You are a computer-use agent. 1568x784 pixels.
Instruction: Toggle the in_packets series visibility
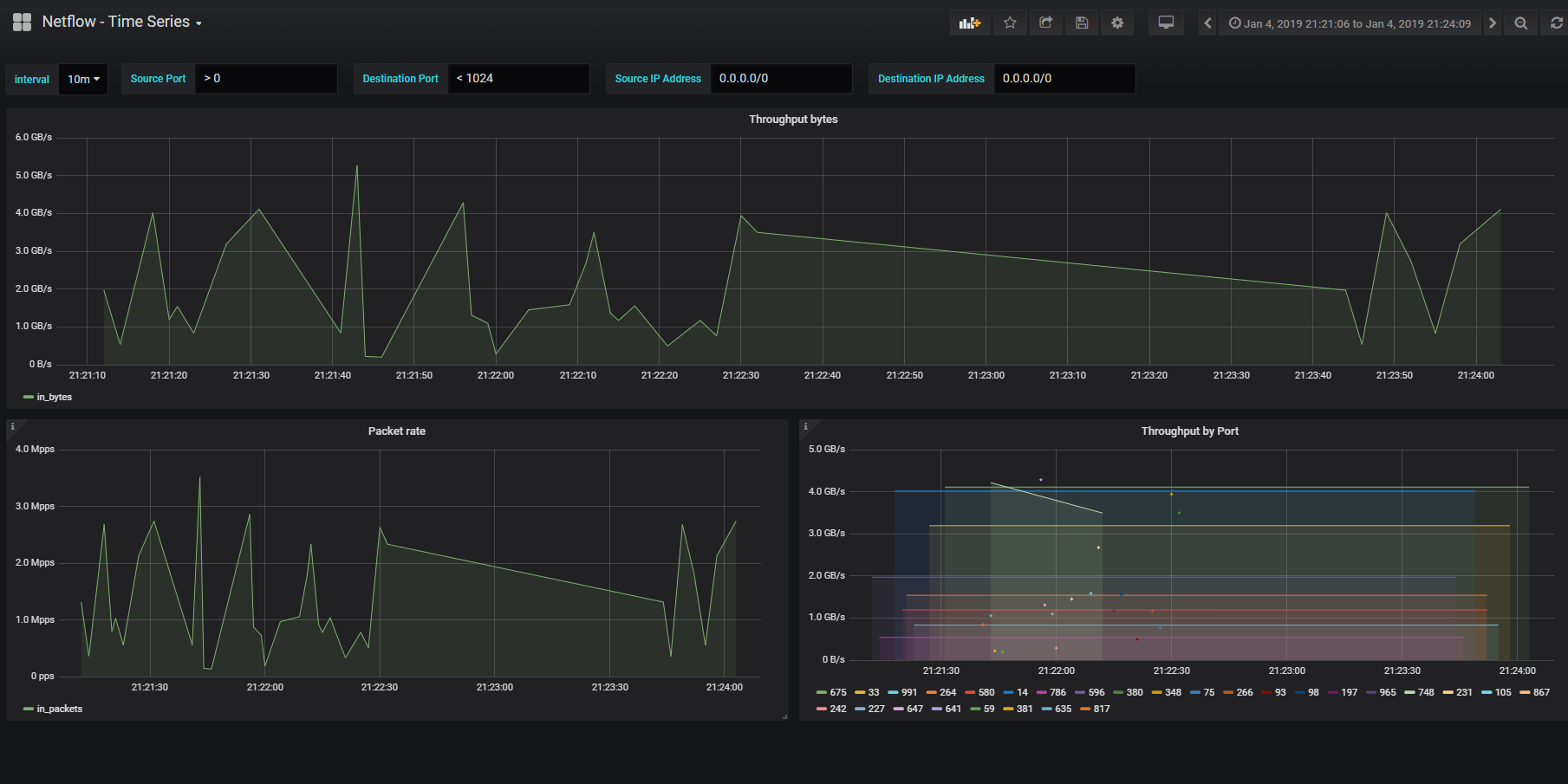click(x=58, y=709)
